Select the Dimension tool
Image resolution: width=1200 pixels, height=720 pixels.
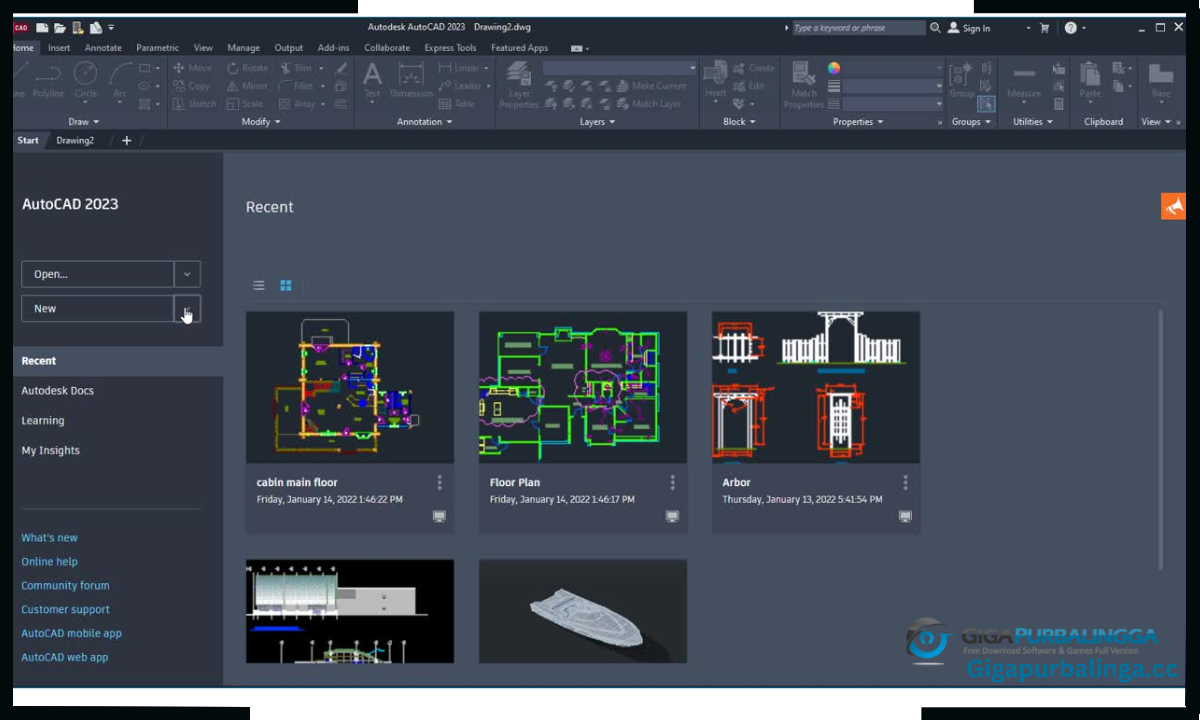(411, 80)
